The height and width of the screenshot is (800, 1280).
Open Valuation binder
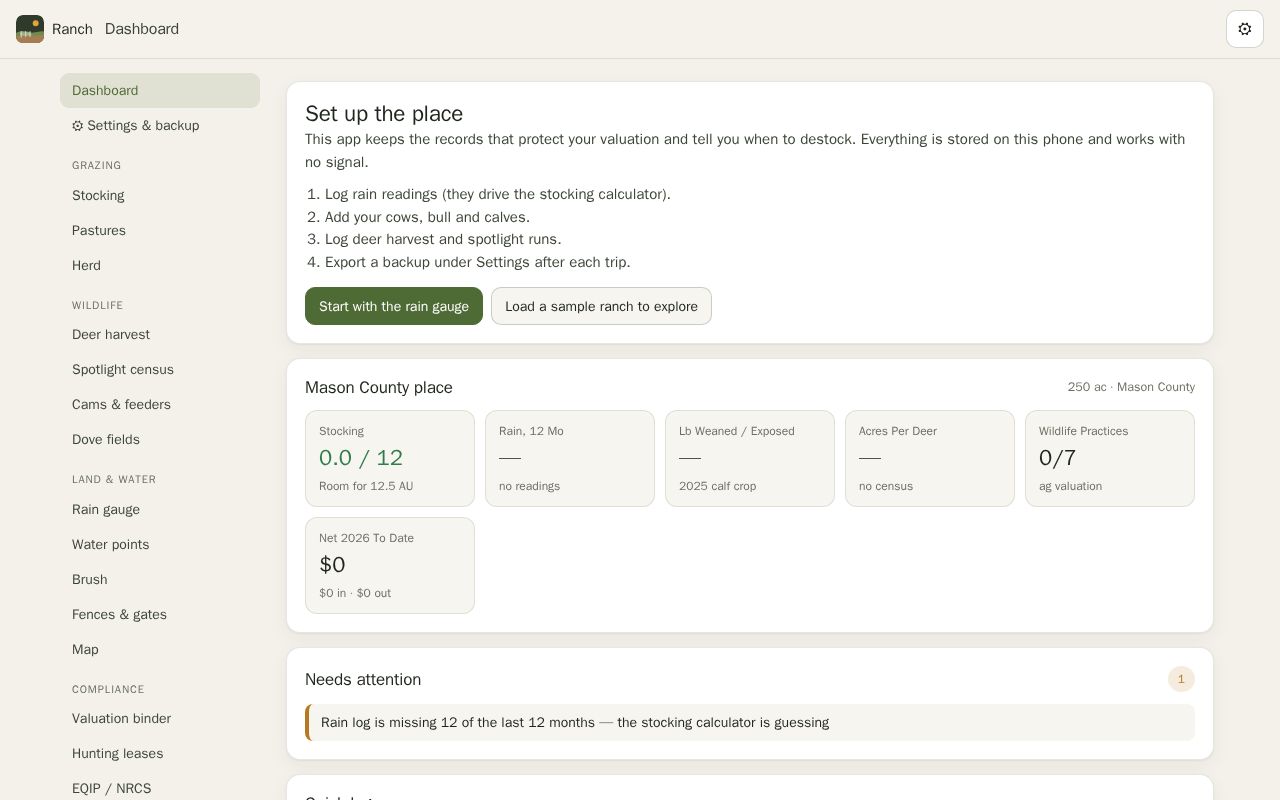160,718
